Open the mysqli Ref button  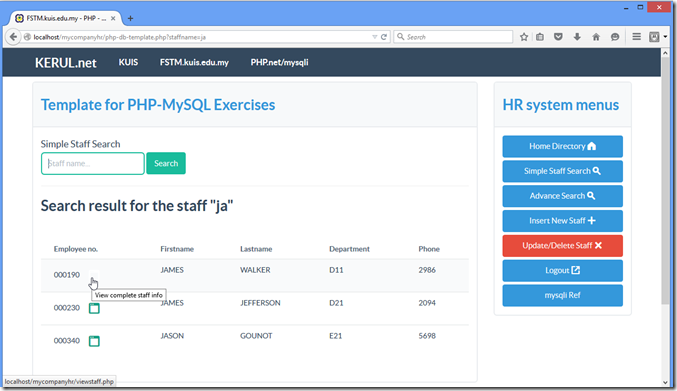563,295
